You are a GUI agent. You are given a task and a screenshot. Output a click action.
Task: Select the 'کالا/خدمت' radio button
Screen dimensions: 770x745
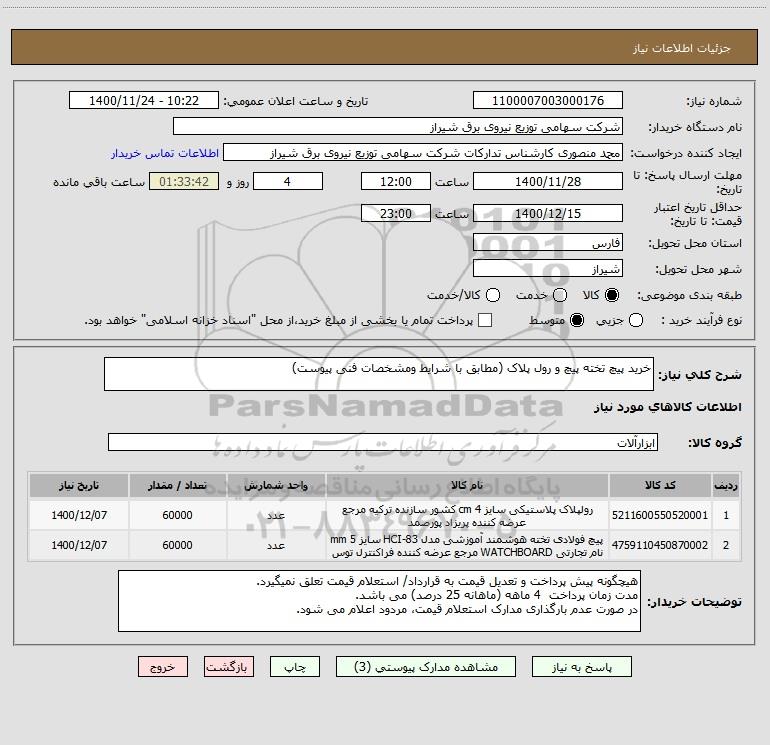click(493, 295)
